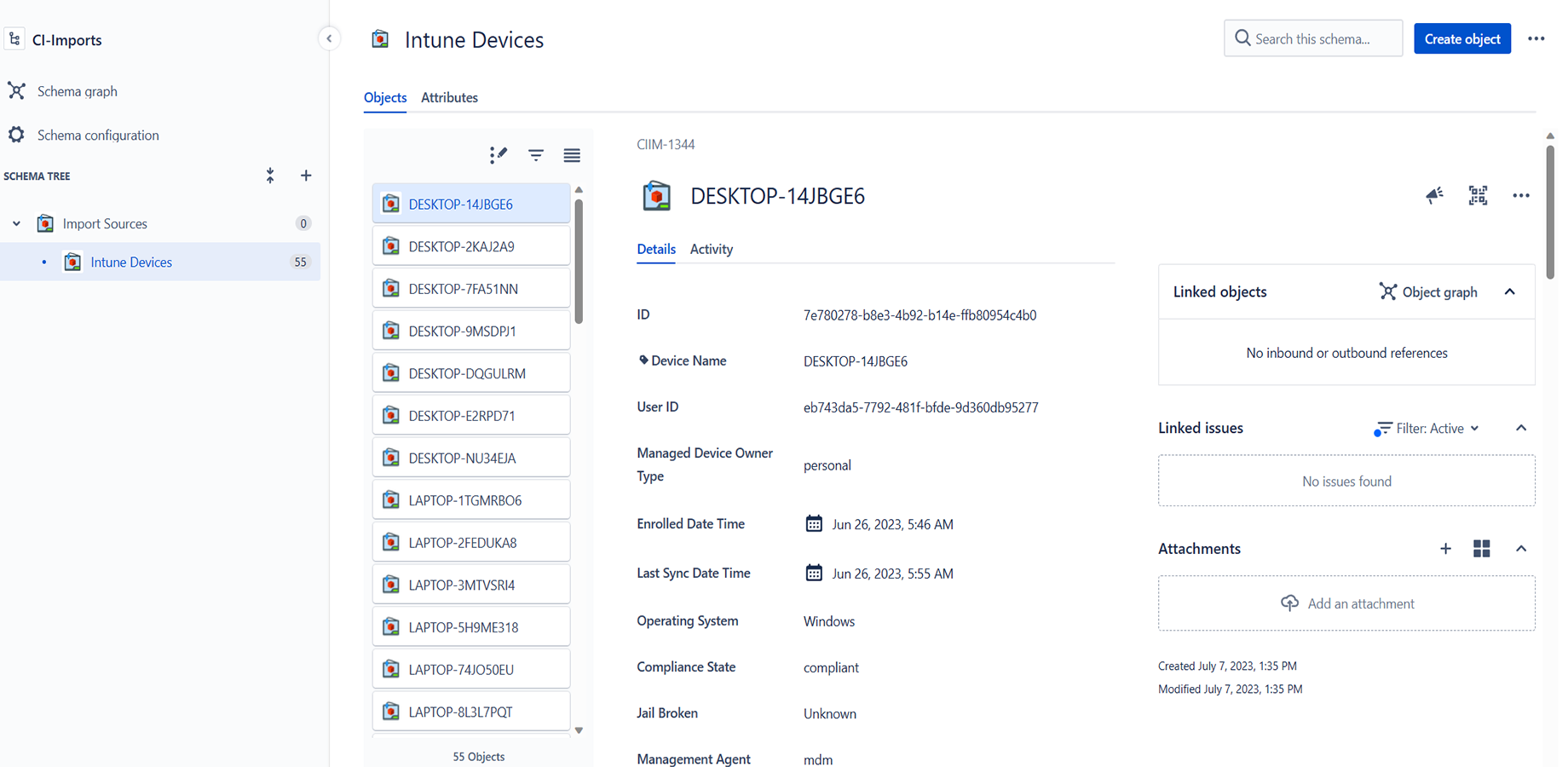The height and width of the screenshot is (767, 1568).
Task: Select object LAPTOP-8L3L7PQT
Action: 471,712
